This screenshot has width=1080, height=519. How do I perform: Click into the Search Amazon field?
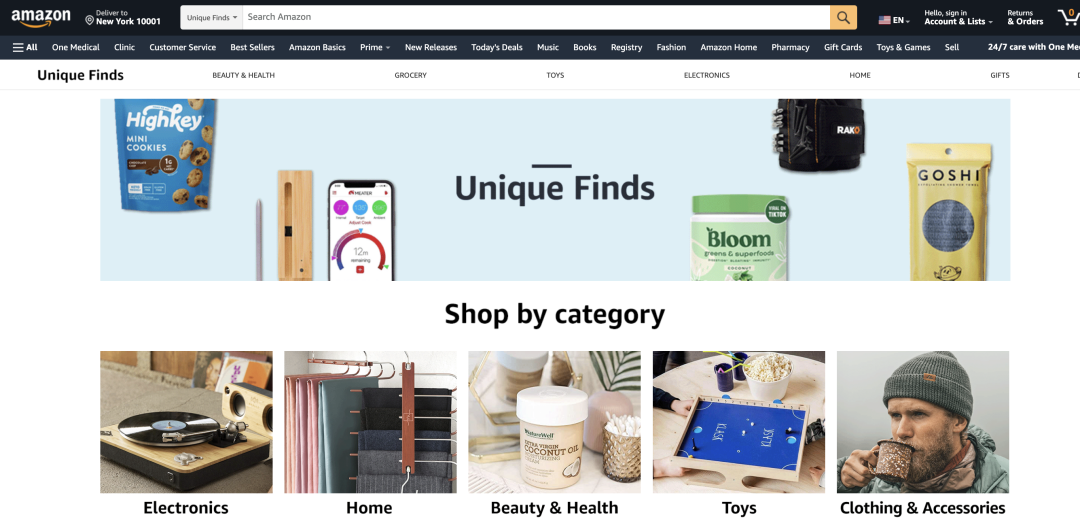[x=536, y=17]
